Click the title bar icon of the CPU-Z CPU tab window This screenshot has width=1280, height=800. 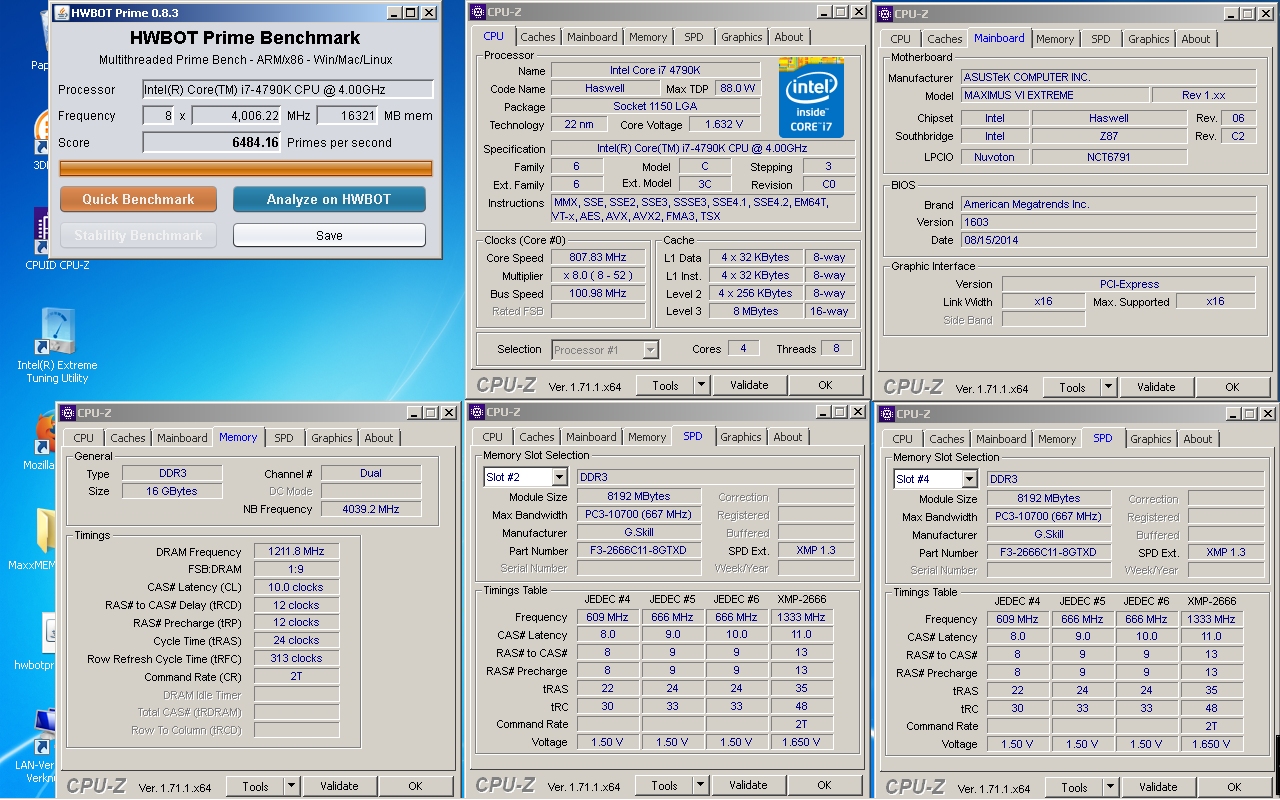(478, 12)
